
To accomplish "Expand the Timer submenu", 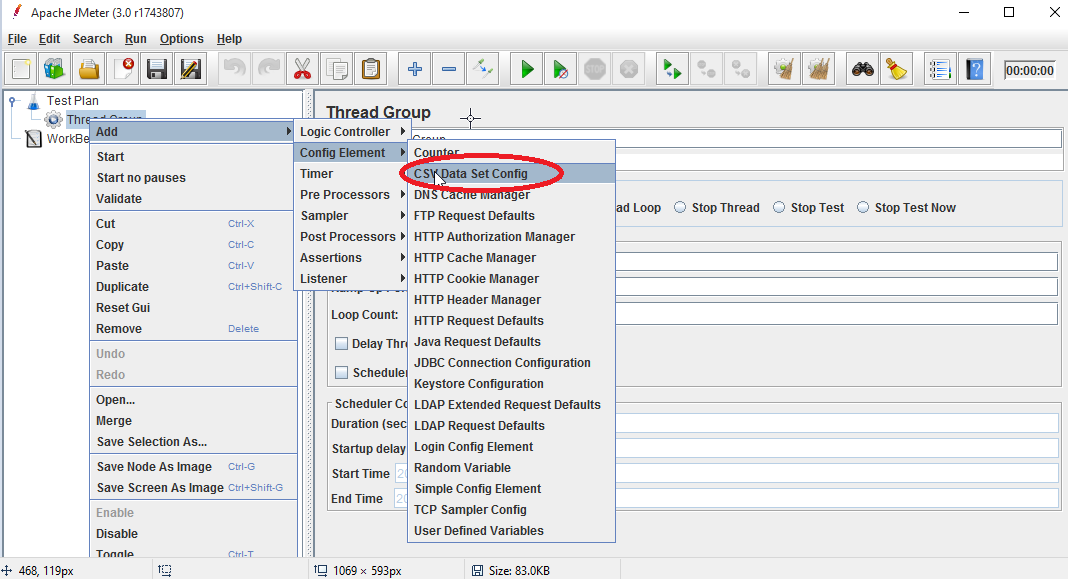I will [351, 174].
